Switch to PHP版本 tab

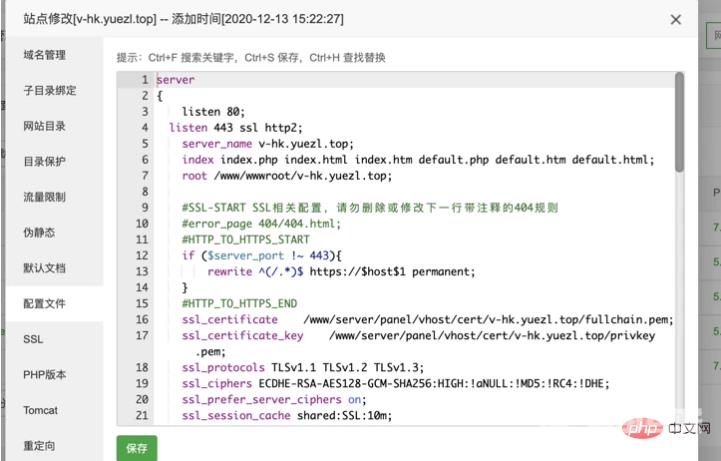44,375
